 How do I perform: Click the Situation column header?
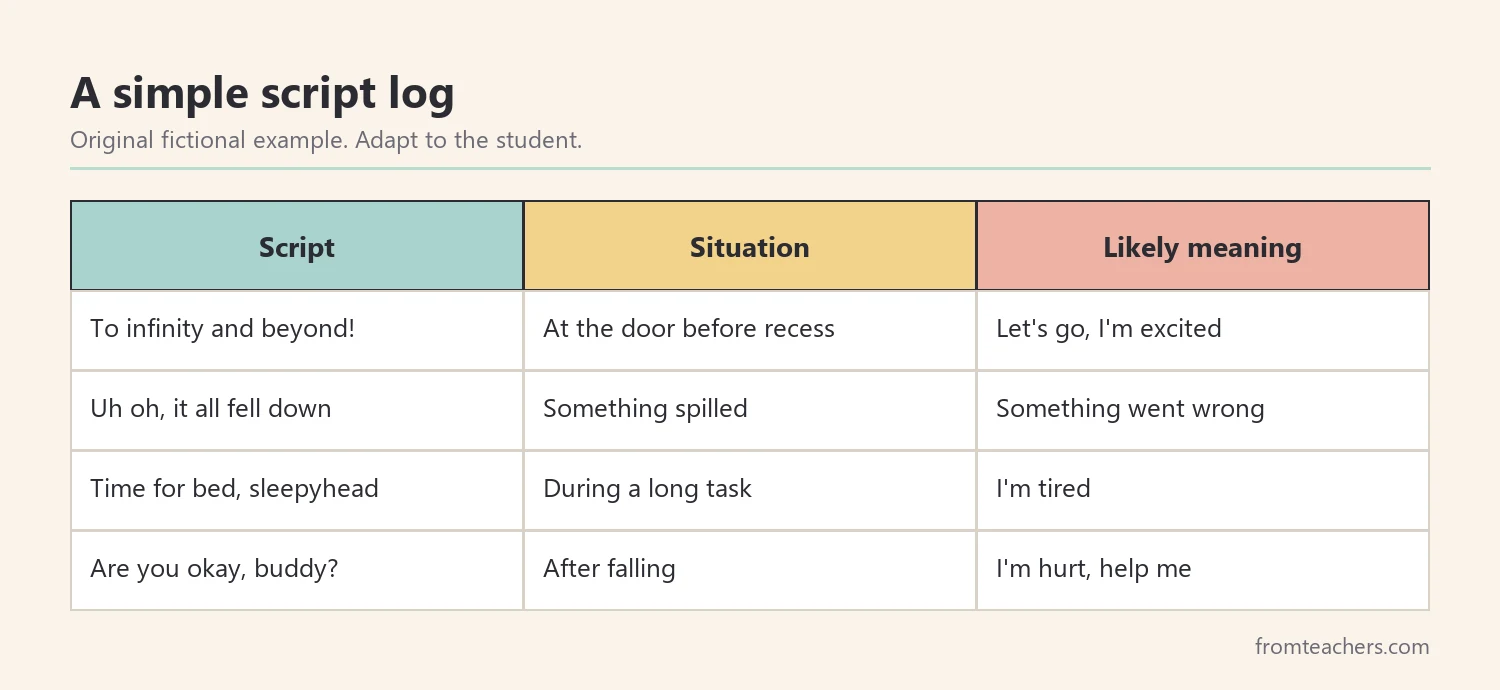tap(750, 246)
